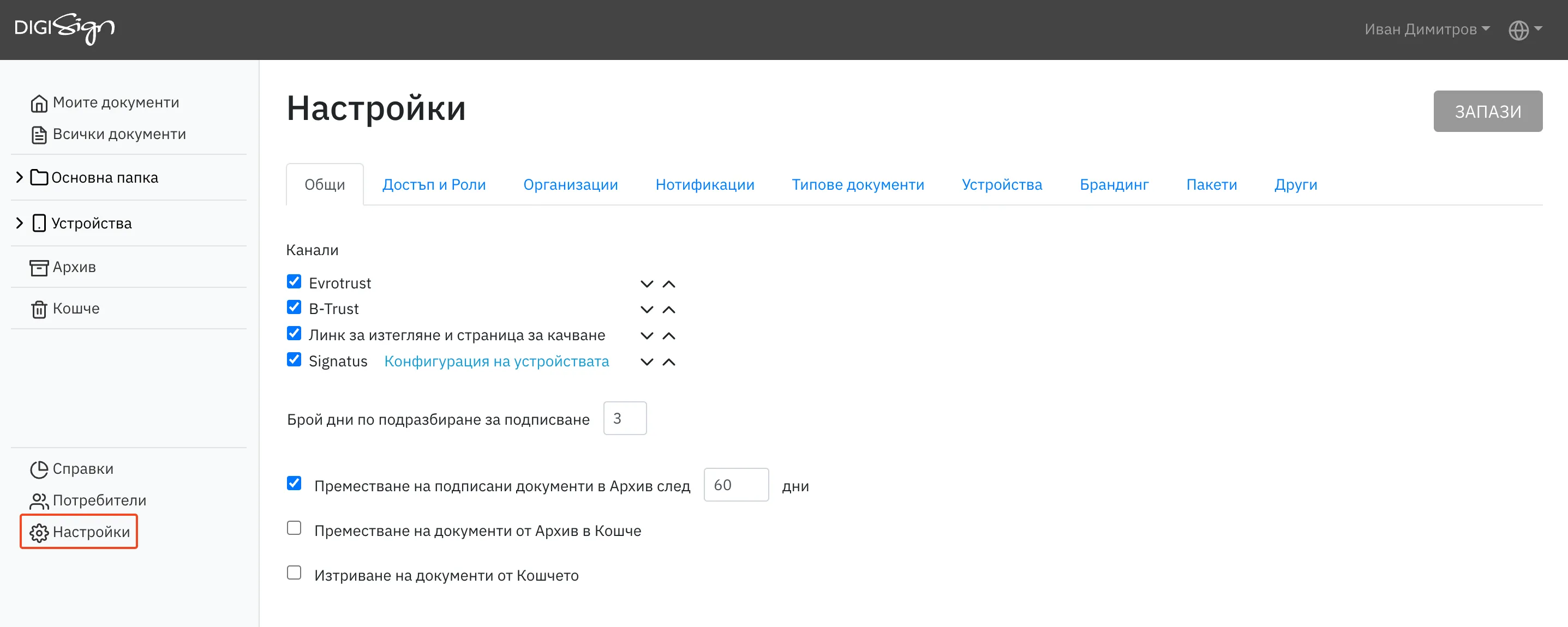Open Конфигурация на устройствата link
Screen dimensions: 1568x627
[x=496, y=361]
